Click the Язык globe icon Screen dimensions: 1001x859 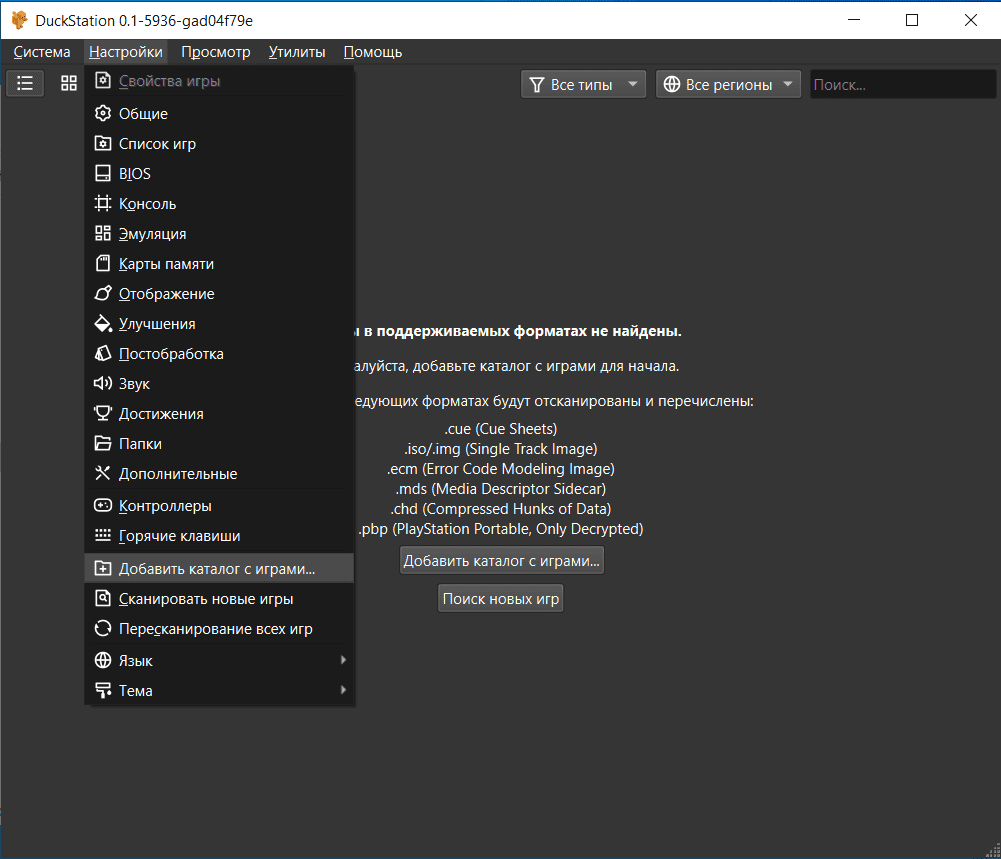[103, 660]
